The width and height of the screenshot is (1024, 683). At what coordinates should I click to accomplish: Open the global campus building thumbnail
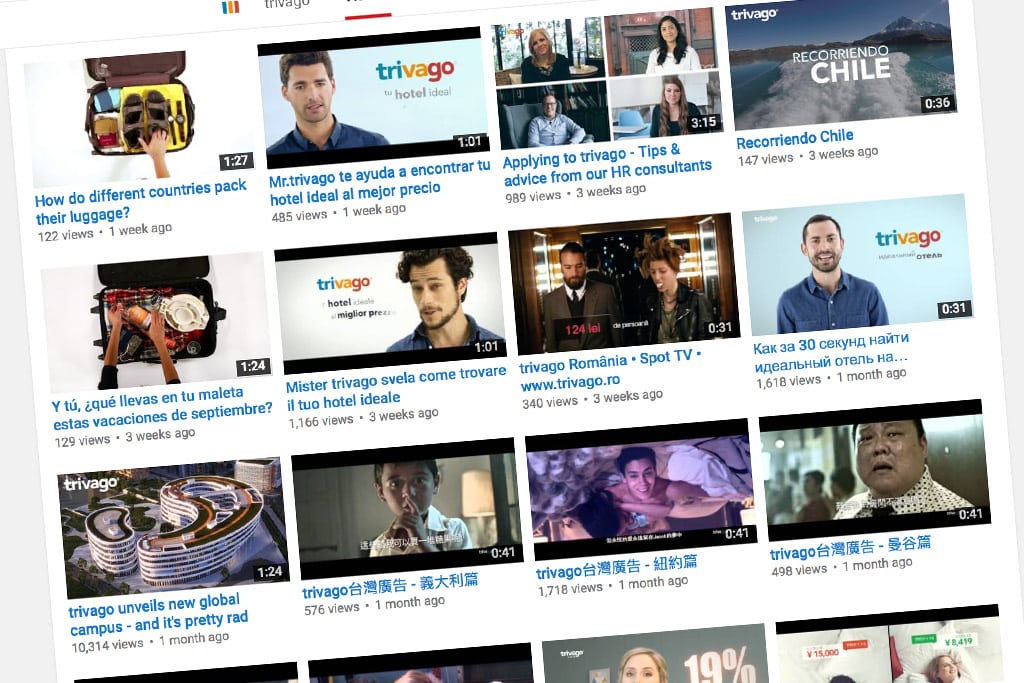[x=173, y=527]
